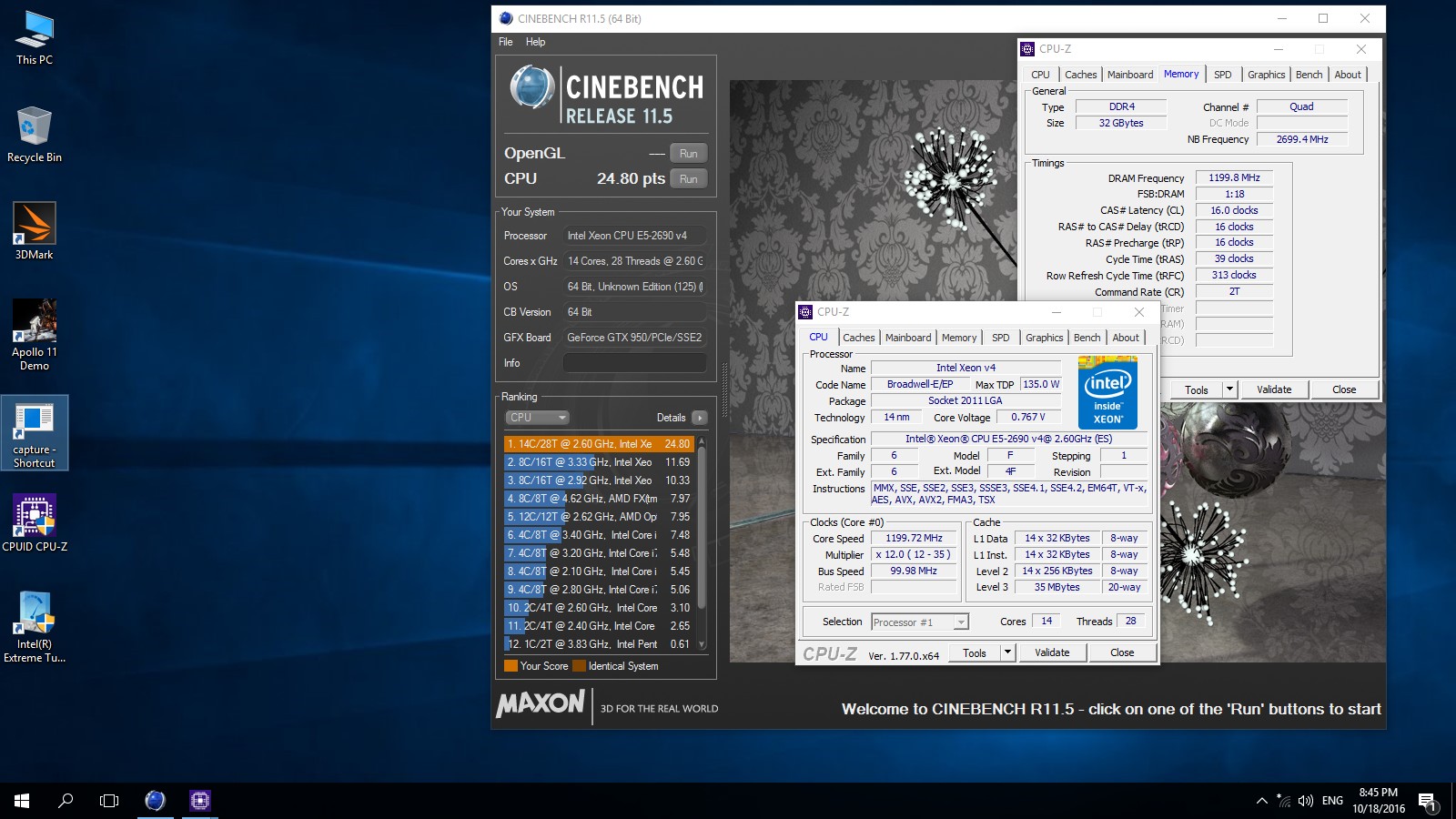Screen dimensions: 1456x819
Task: Select ranking row 8C/16T @ 3.33 GHz
Action: [x=600, y=462]
